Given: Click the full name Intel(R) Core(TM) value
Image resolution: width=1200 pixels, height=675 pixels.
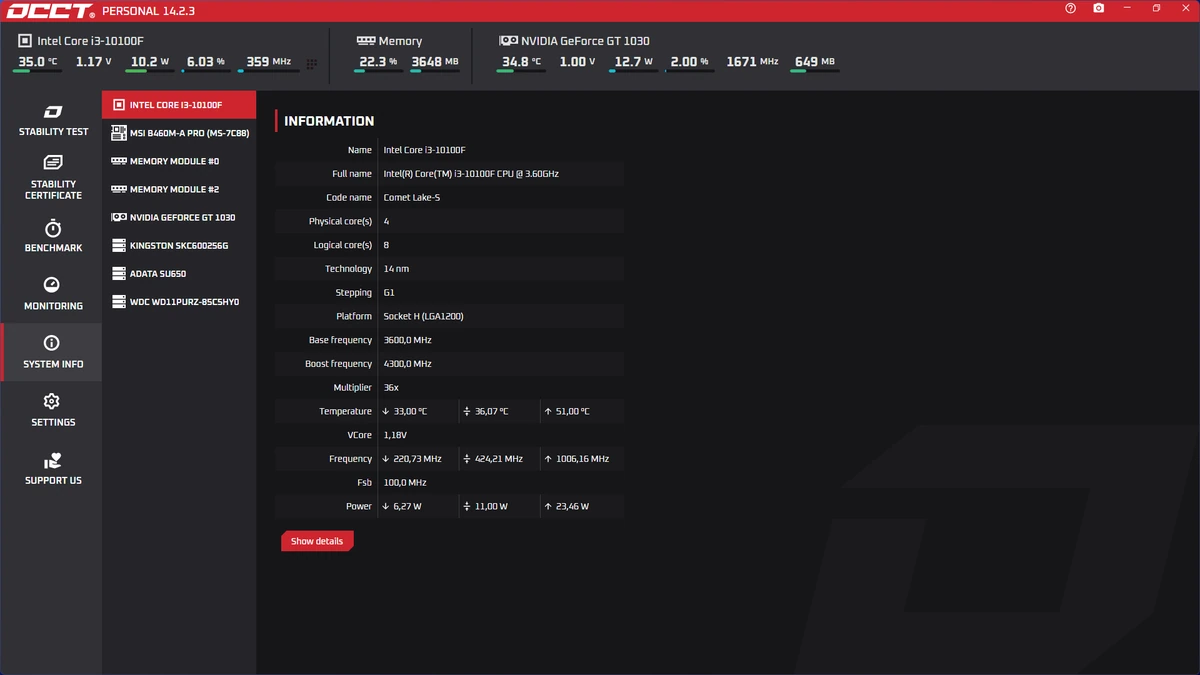Looking at the screenshot, I should click(x=471, y=174).
